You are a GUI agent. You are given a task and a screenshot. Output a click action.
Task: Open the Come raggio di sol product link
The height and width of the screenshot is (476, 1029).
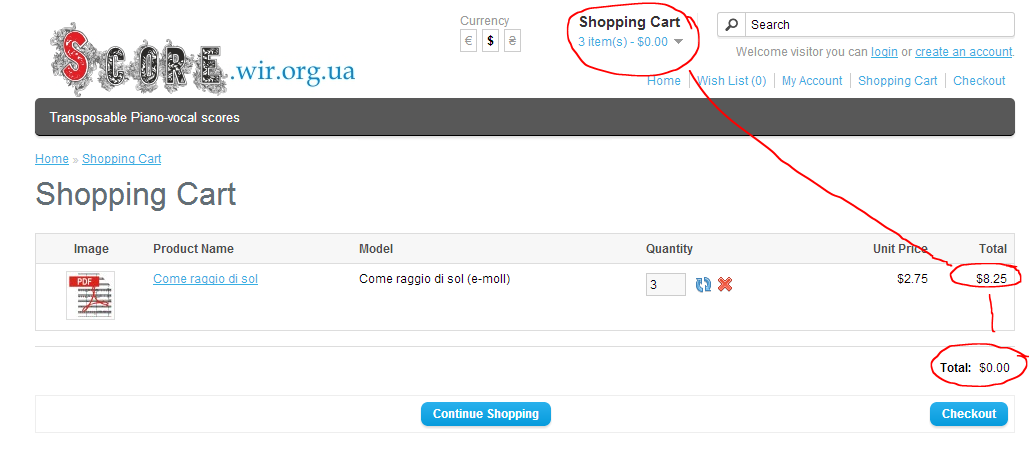pos(205,278)
